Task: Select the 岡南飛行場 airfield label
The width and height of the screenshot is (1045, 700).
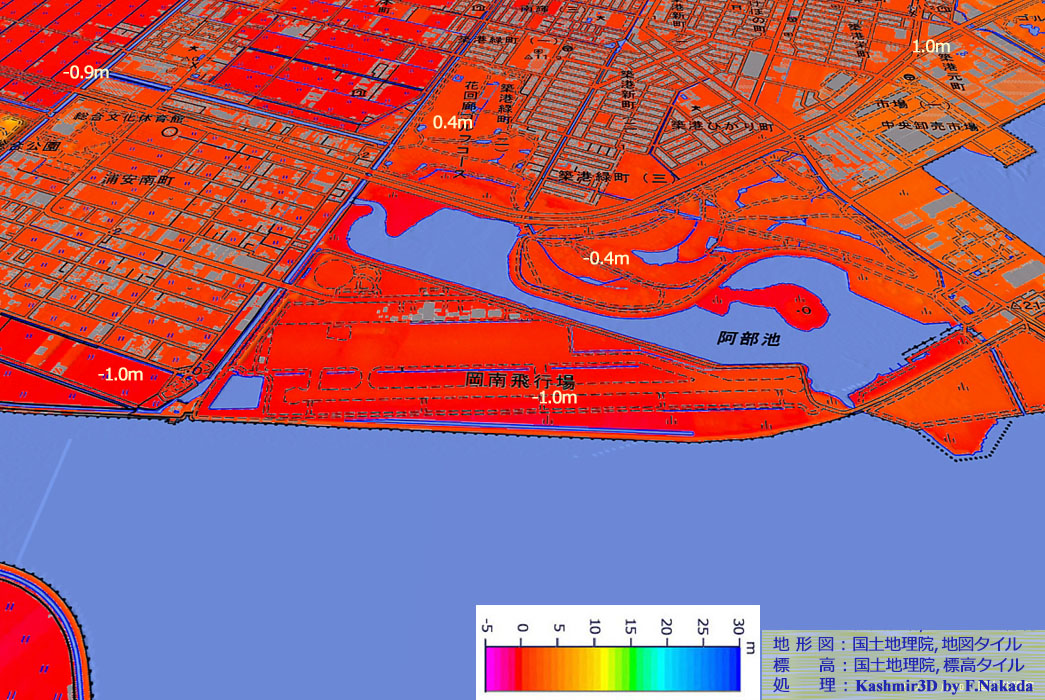Action: 520,381
